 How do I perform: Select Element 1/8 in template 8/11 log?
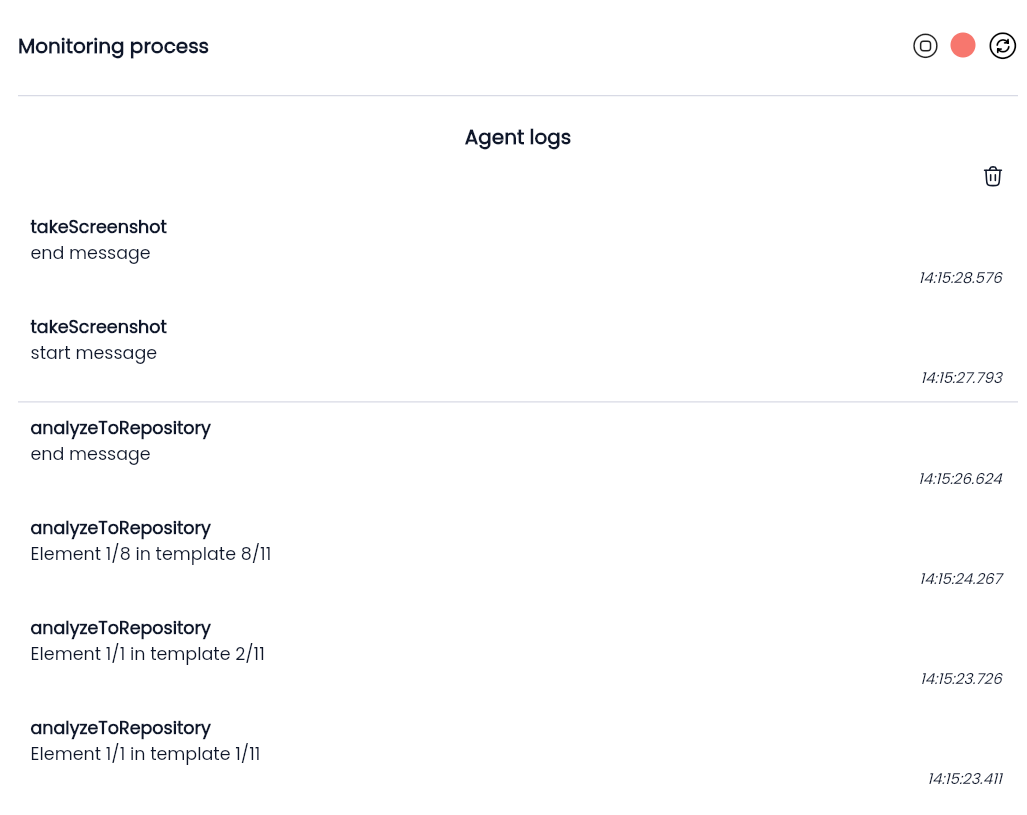517,553
